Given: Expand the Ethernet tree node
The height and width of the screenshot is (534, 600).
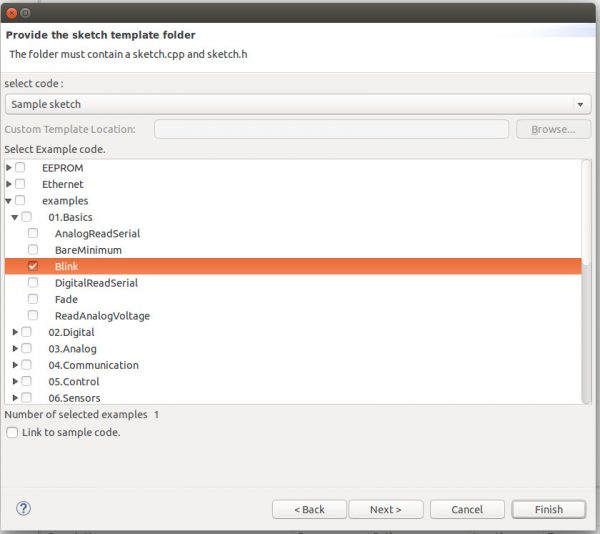Looking at the screenshot, I should click(x=9, y=184).
